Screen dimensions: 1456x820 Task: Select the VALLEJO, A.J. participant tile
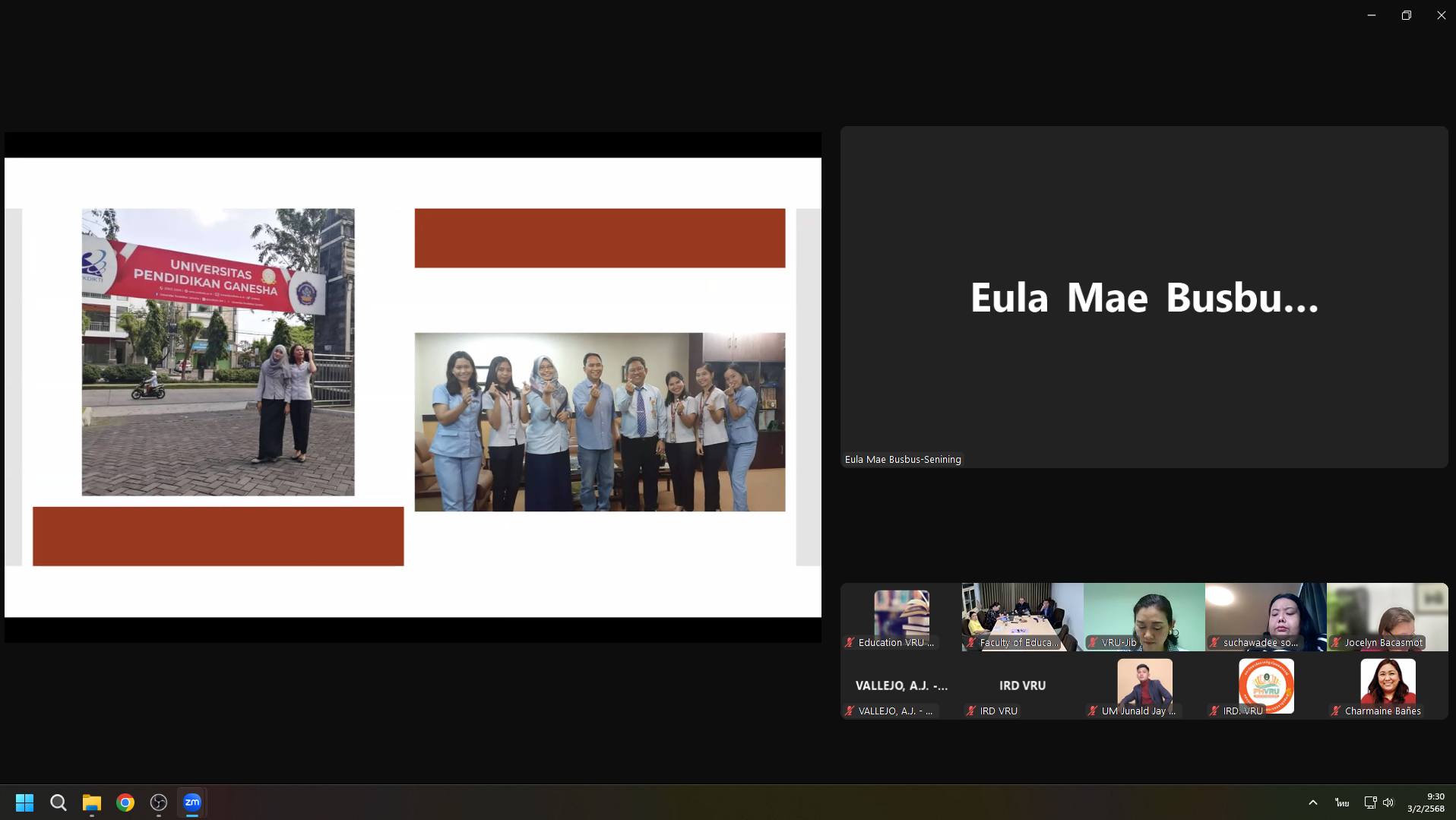point(901,687)
